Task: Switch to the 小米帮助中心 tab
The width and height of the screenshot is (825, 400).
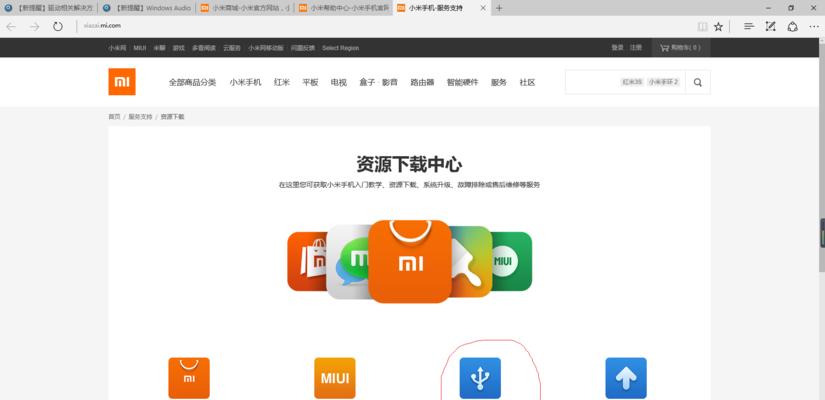Action: pyautogui.click(x=343, y=8)
